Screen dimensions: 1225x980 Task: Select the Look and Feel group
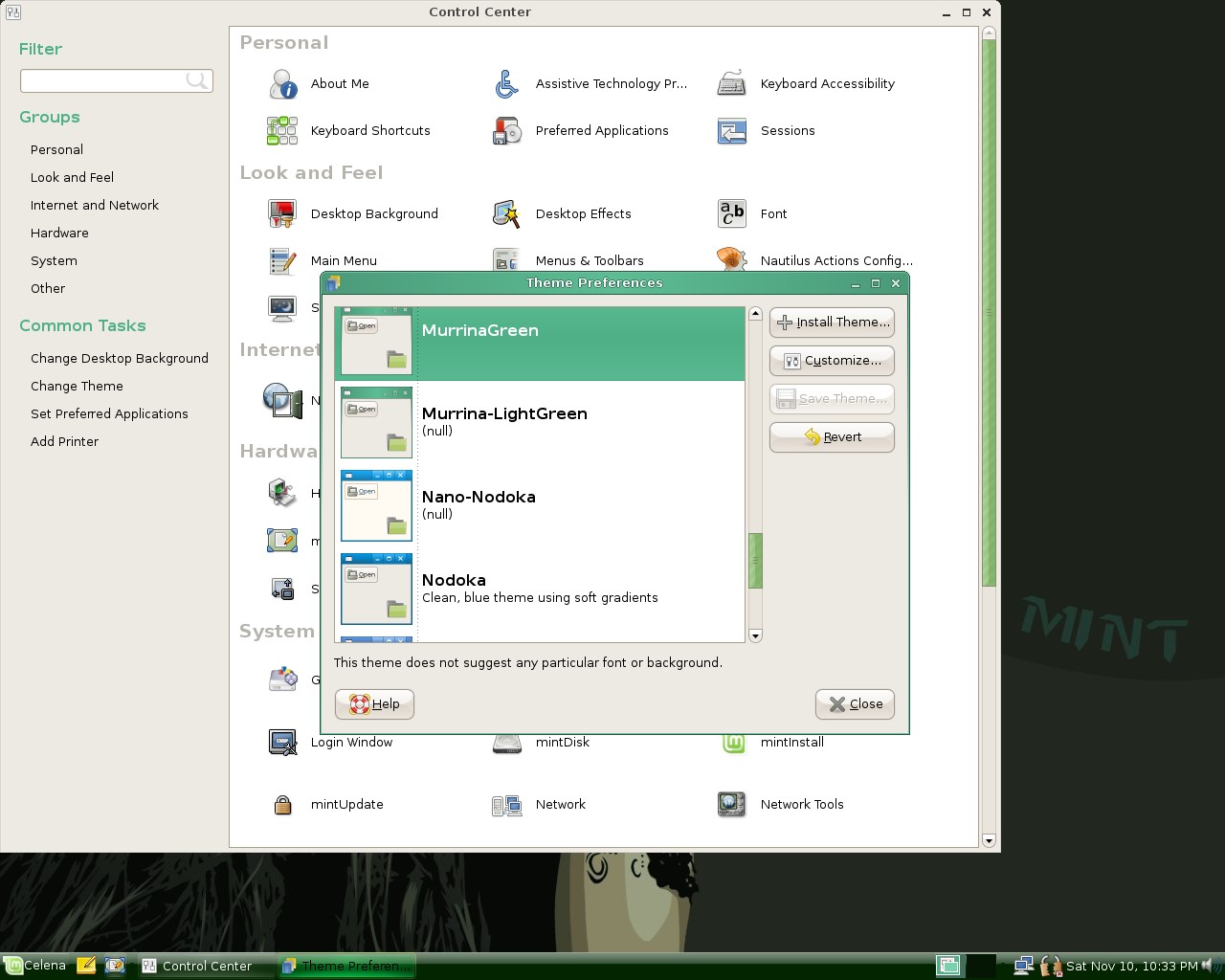coord(72,178)
